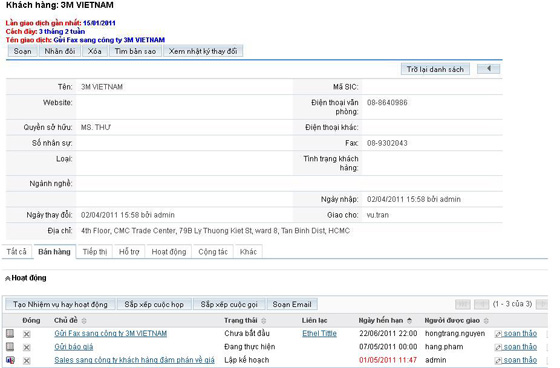Image resolution: width=560 pixels, height=368 pixels.
Task: Click the last transaction date 15/01/2011
Action: [99, 23]
